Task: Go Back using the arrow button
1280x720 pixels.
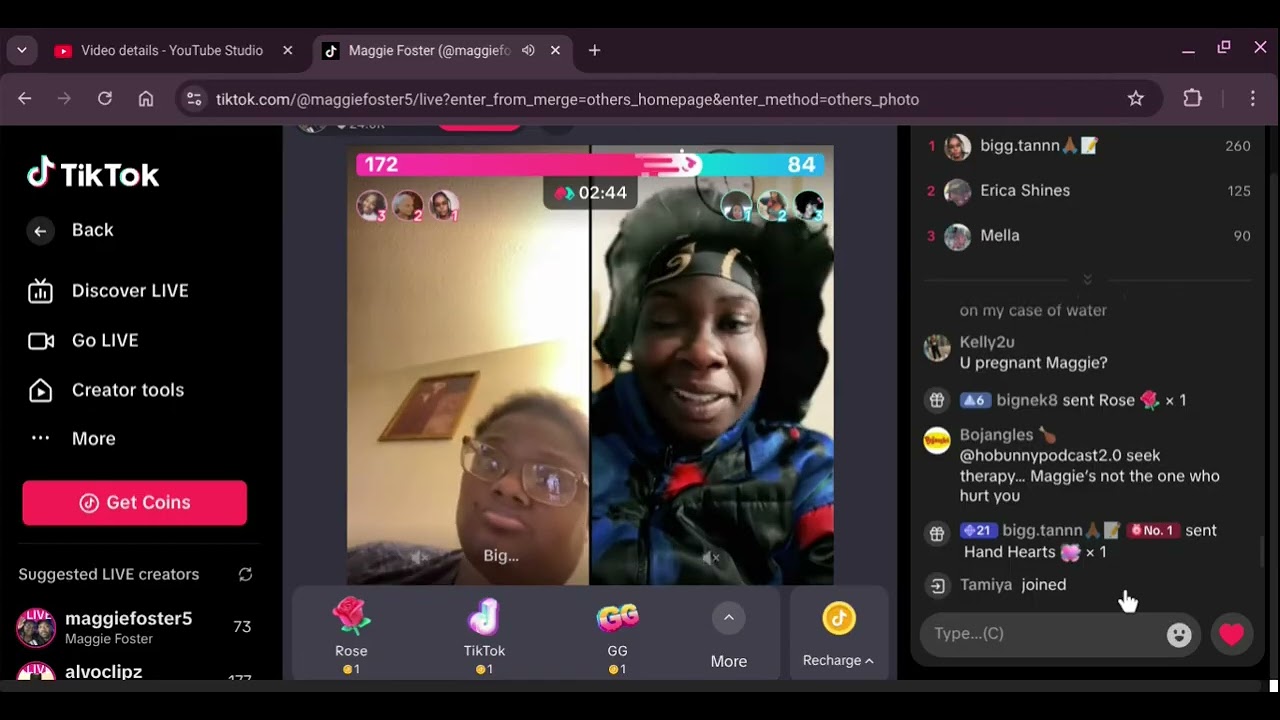Action: pyautogui.click(x=40, y=231)
